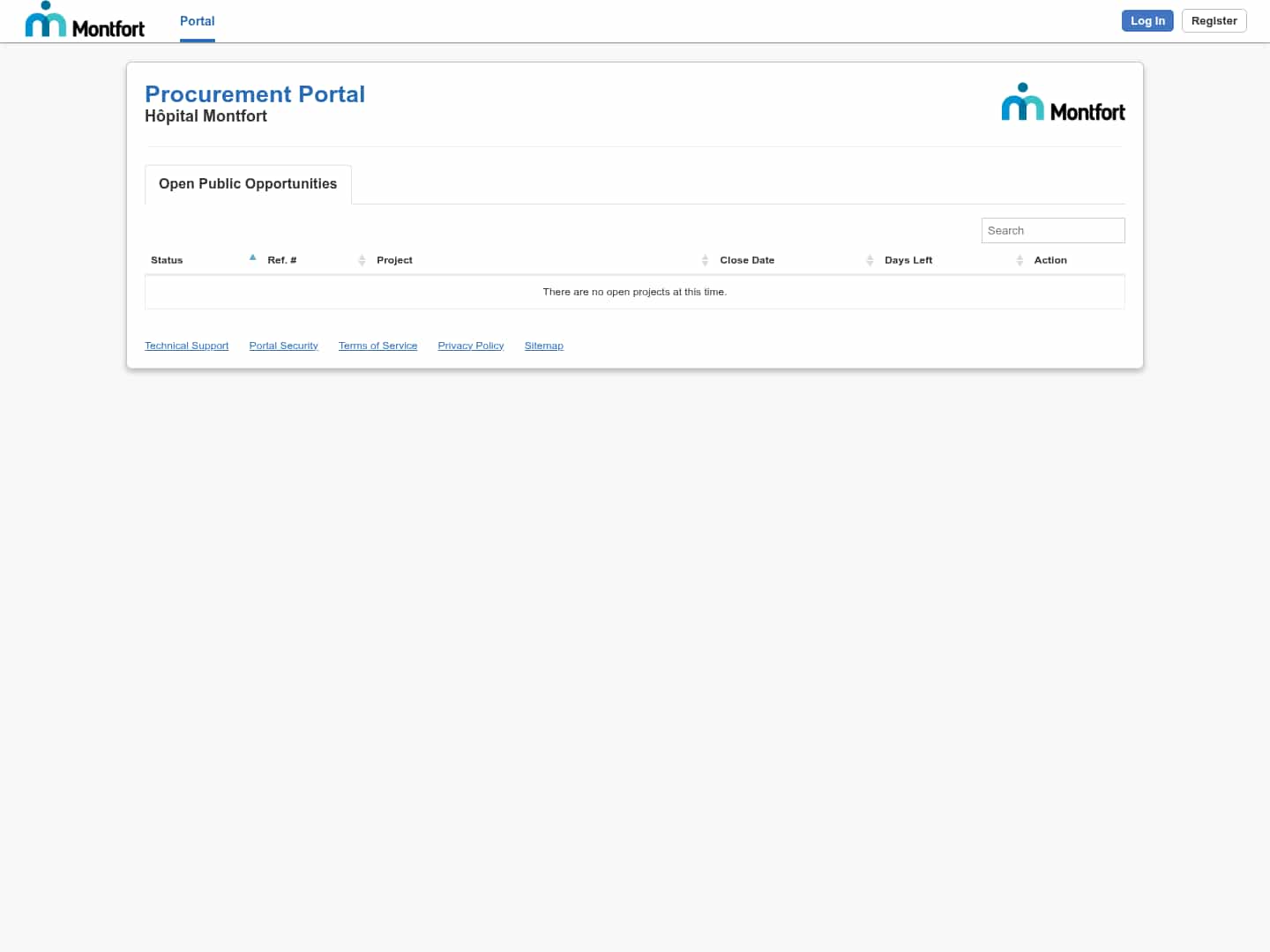
Task: Switch to the Open Public Opportunities tab
Action: 248,184
